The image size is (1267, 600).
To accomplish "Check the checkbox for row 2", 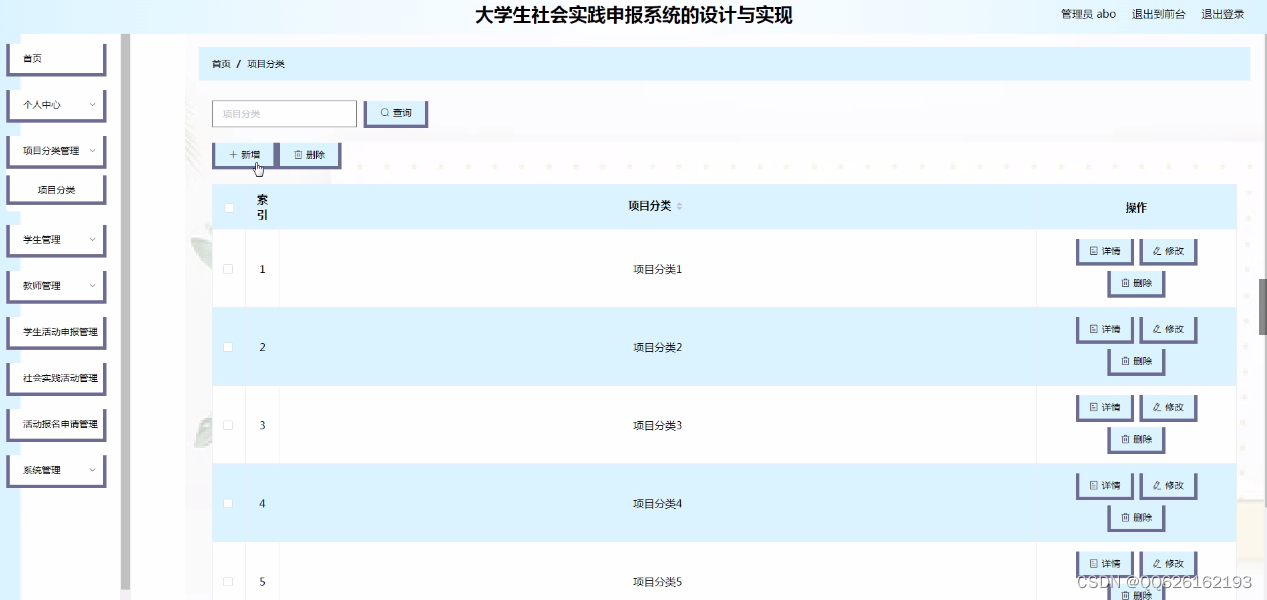I will pos(229,347).
